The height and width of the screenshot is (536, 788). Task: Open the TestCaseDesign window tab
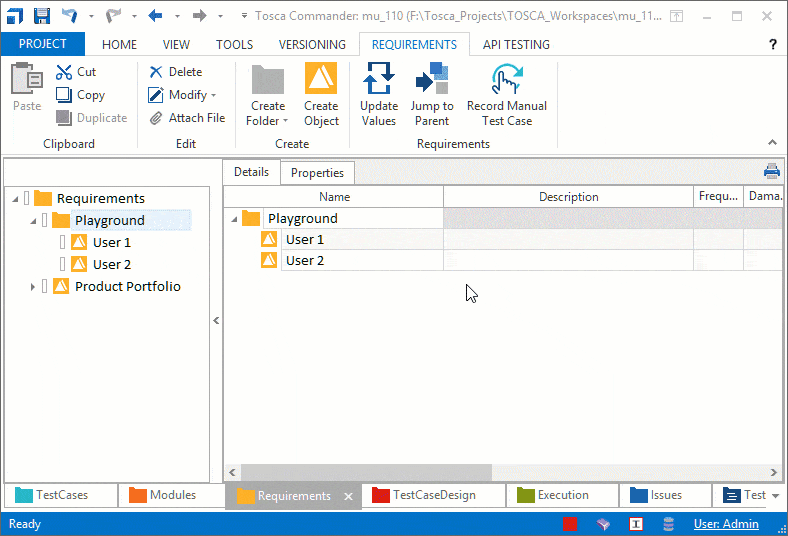pos(434,495)
